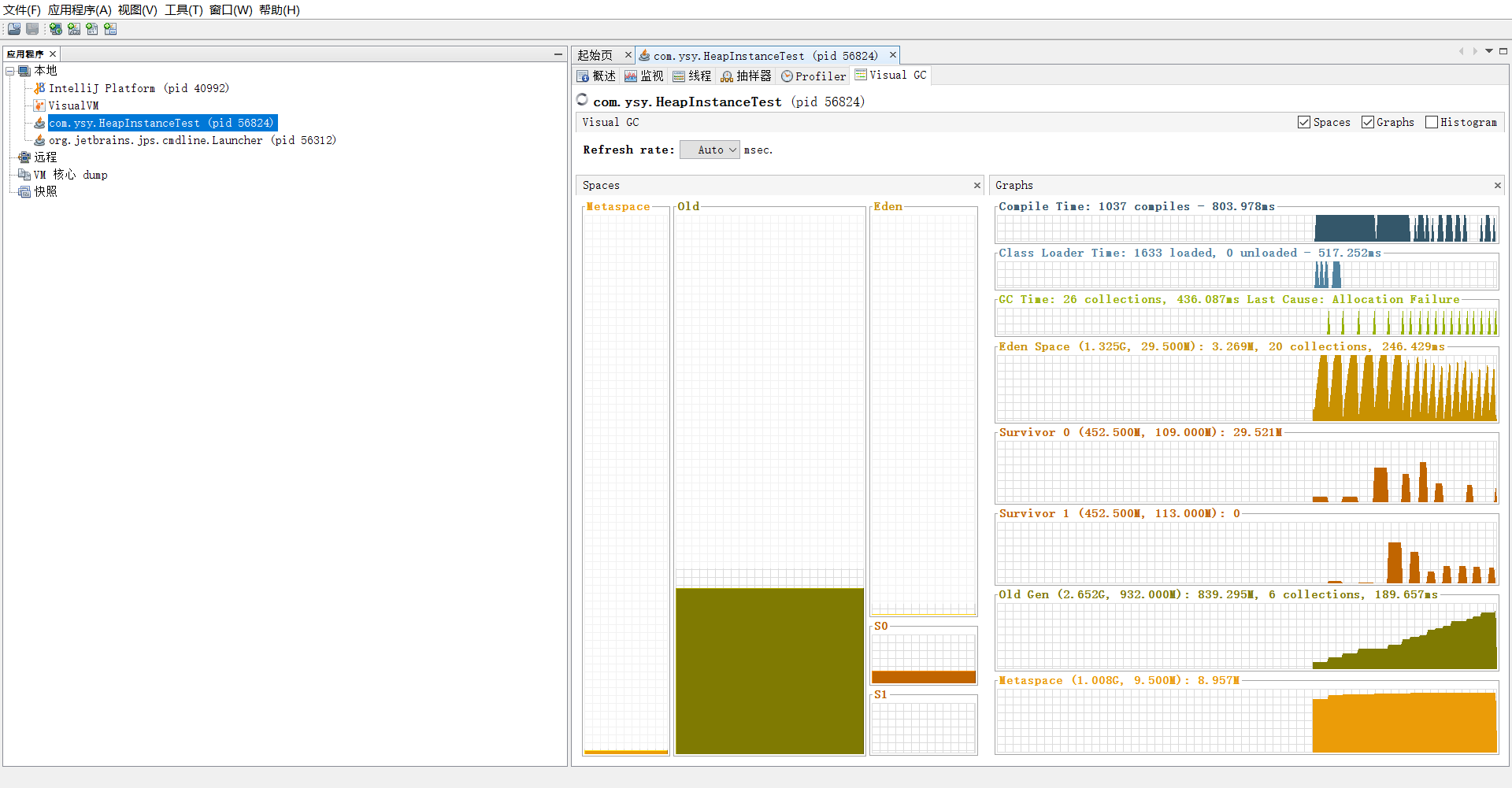Open the 应用程序(A) menu
The image size is (1512, 788).
80,10
